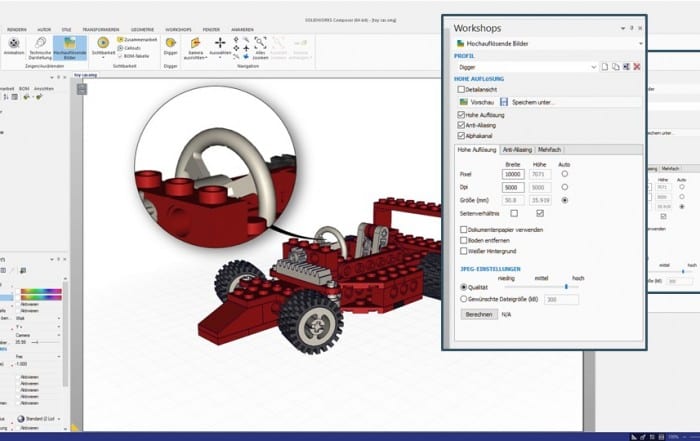This screenshot has height=441, width=700.
Task: Switch to the Mehrfach settings tab
Action: pyautogui.click(x=549, y=150)
